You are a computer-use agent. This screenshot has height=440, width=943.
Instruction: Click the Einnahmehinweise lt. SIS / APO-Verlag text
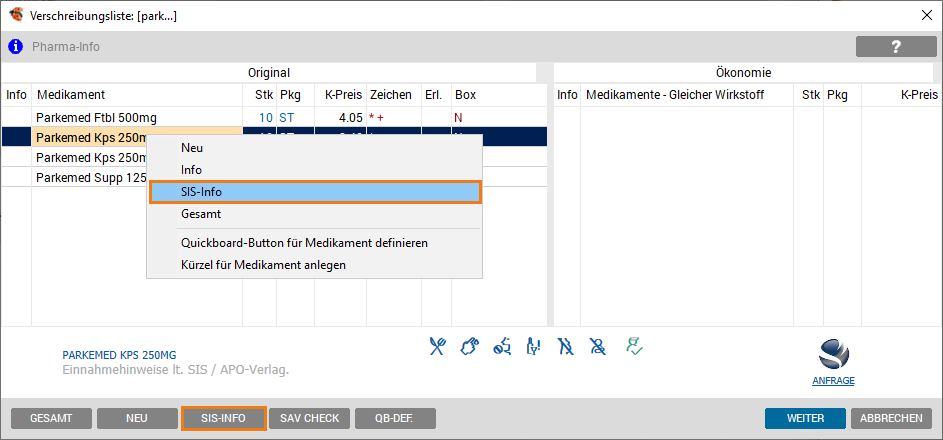point(176,369)
